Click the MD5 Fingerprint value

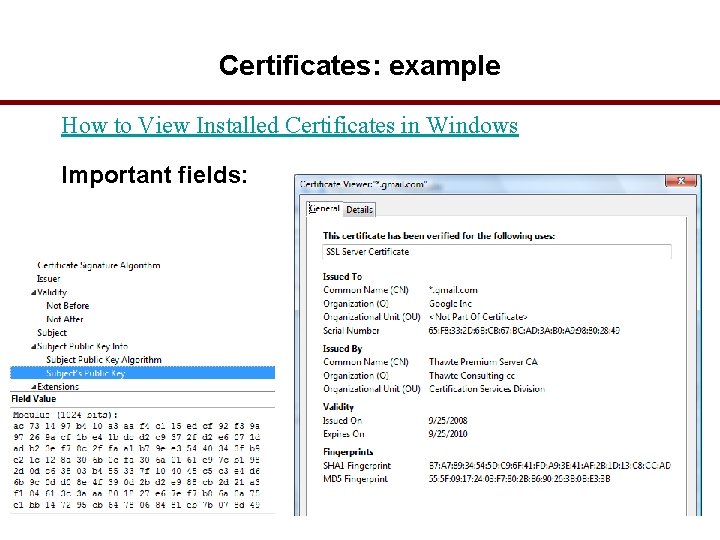click(x=519, y=479)
